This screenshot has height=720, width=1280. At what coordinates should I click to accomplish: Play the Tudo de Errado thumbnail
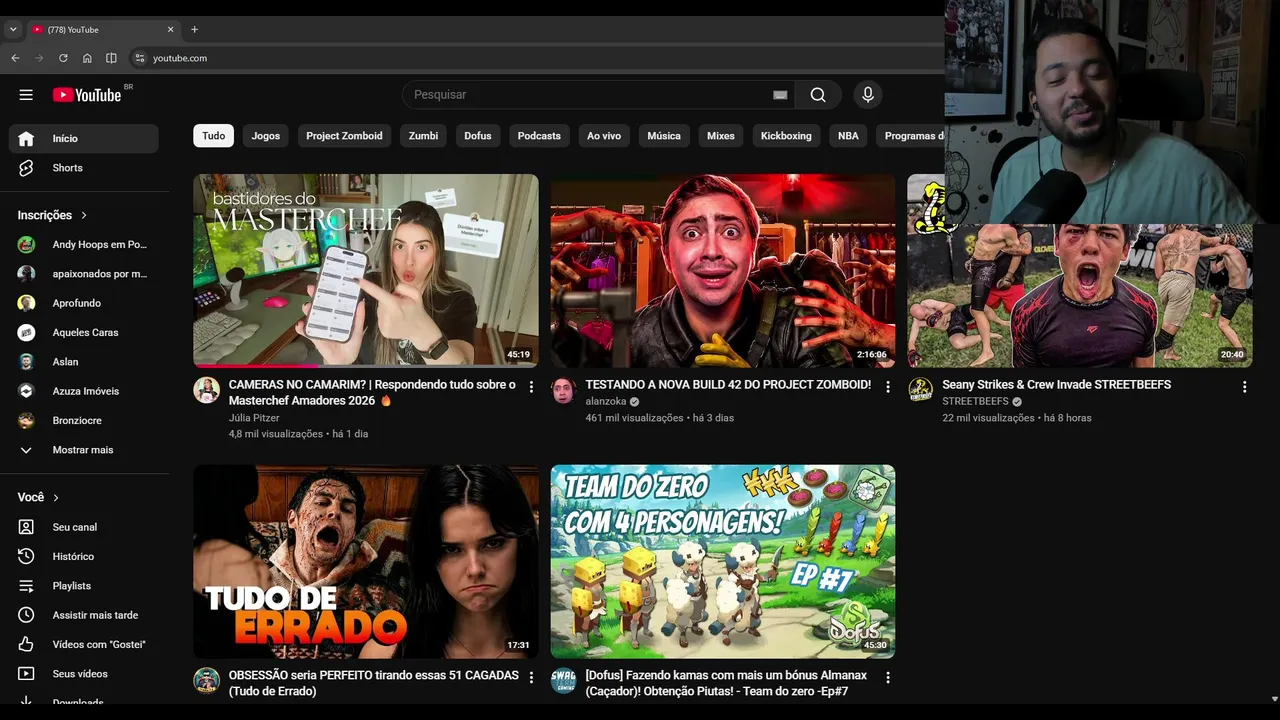tap(366, 561)
